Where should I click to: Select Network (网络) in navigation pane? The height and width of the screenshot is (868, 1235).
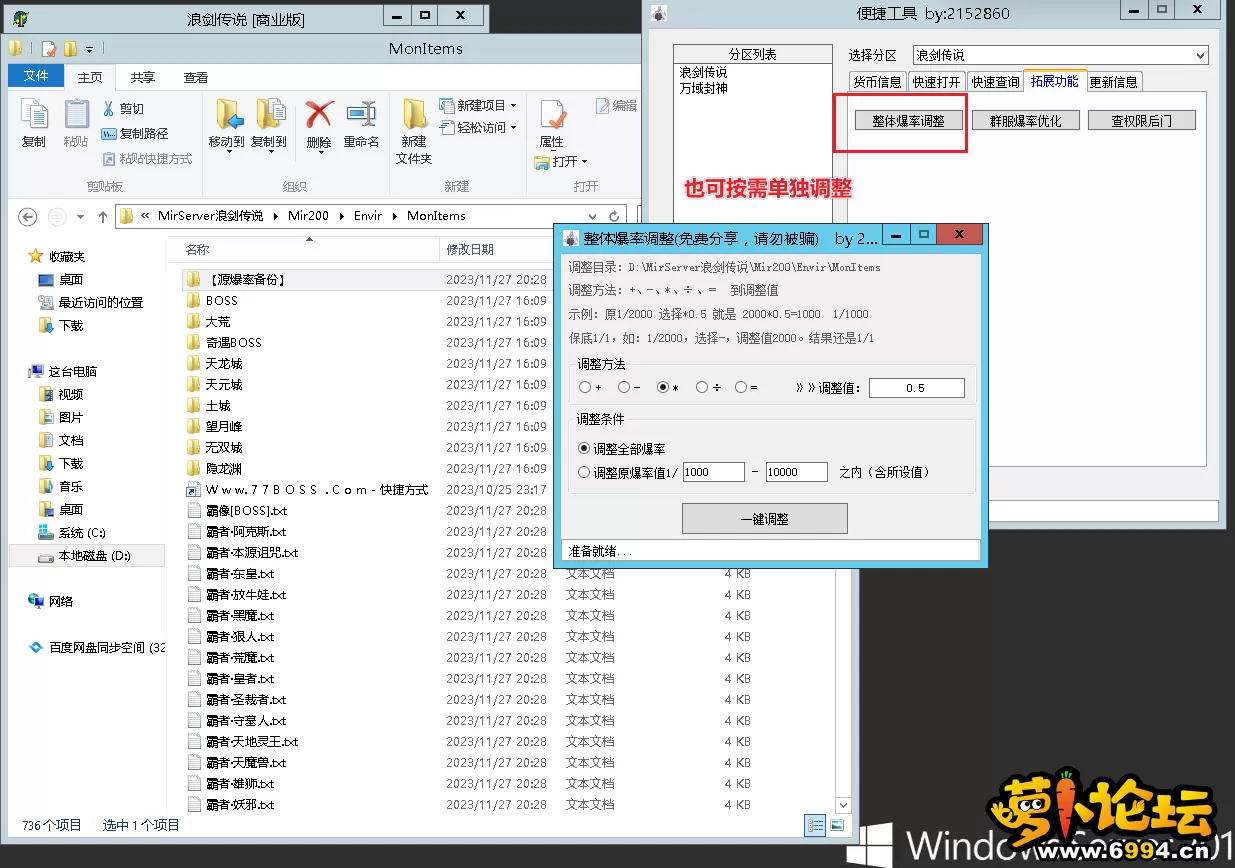51,601
